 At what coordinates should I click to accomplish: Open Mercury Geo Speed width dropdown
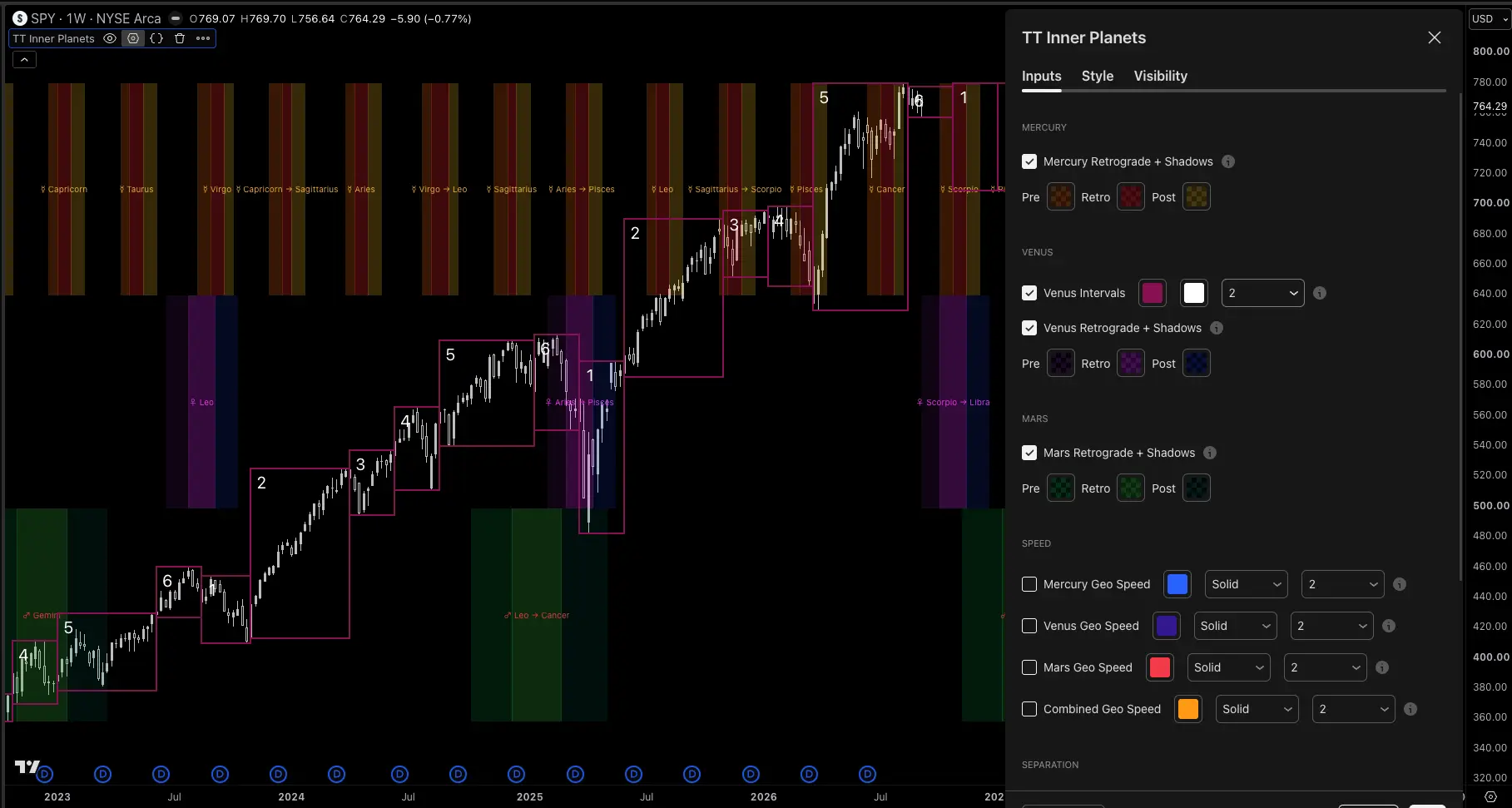pos(1343,584)
